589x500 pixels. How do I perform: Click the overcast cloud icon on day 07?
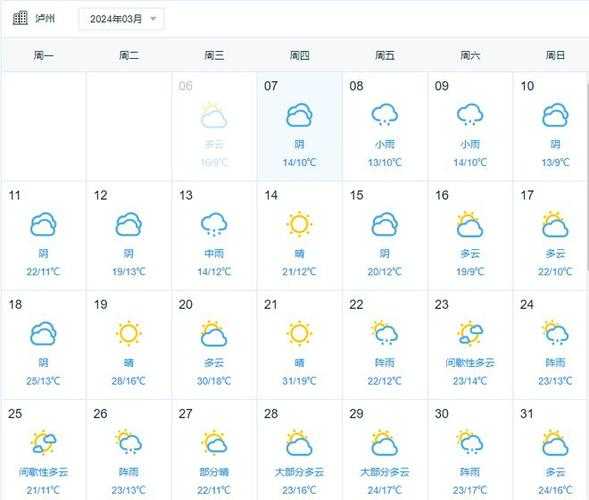coord(299,115)
